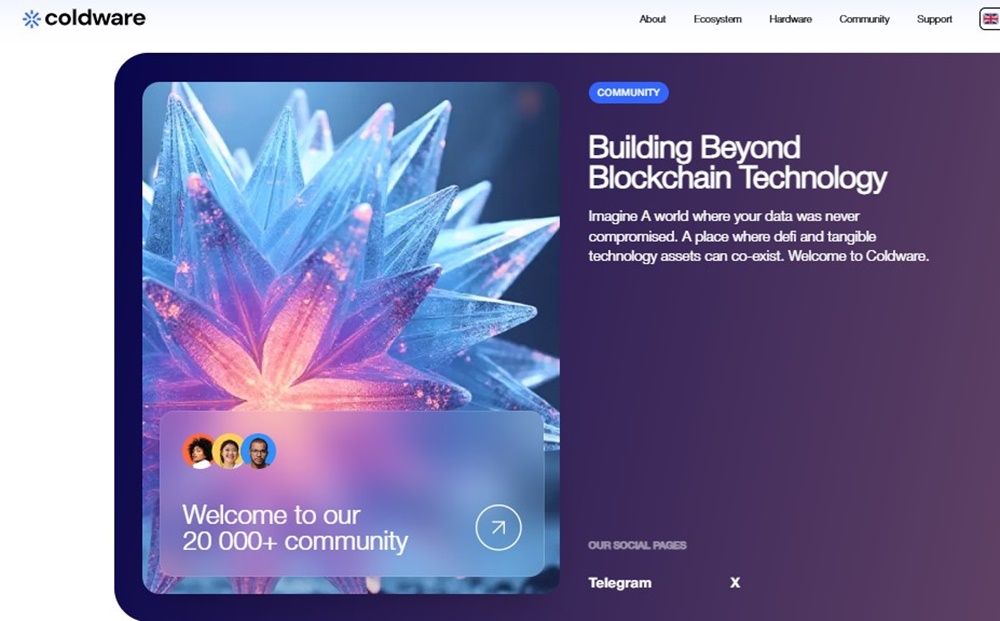Click the blue COMMUNITY badge

[x=628, y=92]
